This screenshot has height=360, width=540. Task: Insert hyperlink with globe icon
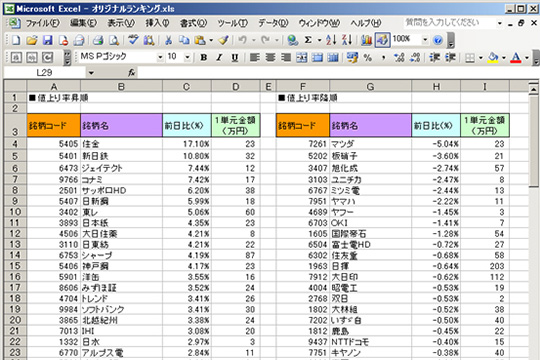[293, 40]
